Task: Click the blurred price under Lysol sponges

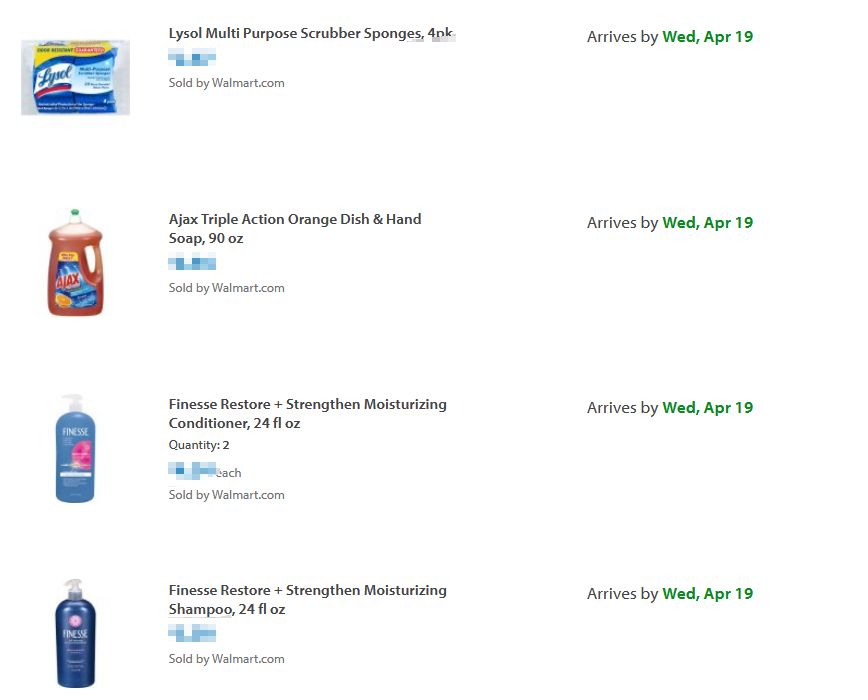Action: [x=192, y=58]
